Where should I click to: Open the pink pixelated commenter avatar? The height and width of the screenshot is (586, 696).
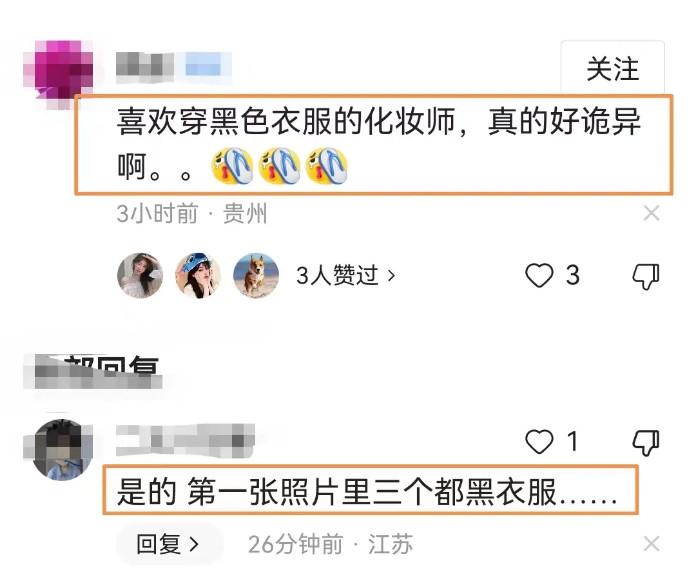point(58,74)
